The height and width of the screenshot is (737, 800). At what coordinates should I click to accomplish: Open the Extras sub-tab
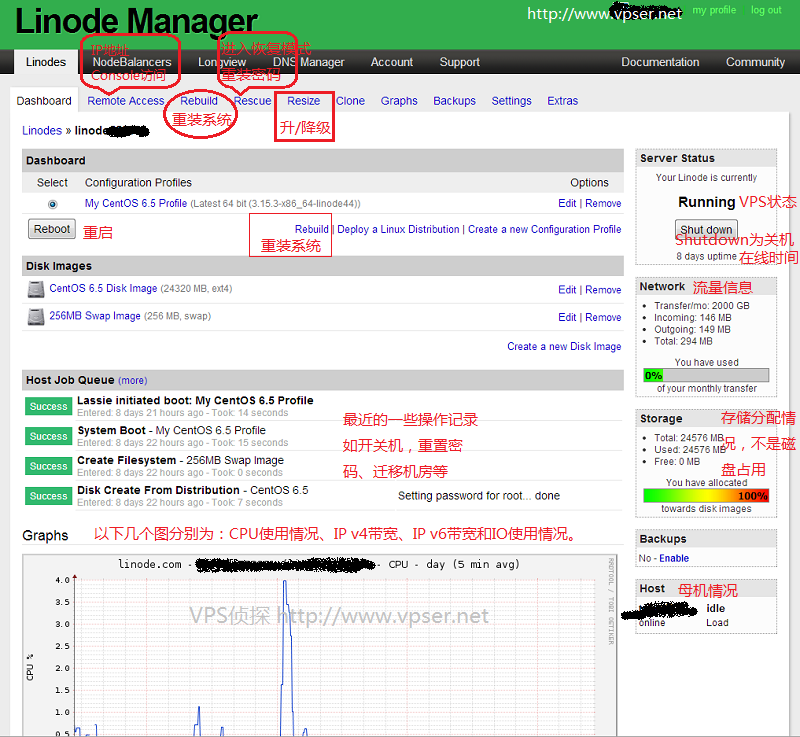point(562,101)
